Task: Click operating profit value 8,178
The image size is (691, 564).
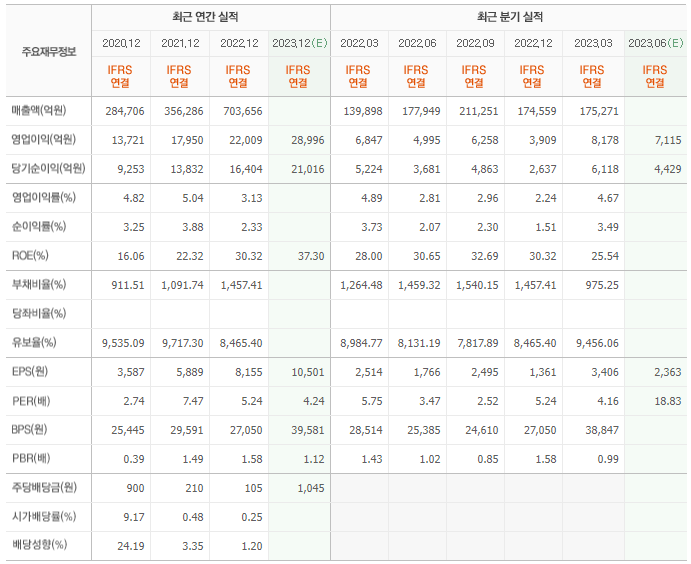Action: click(605, 141)
